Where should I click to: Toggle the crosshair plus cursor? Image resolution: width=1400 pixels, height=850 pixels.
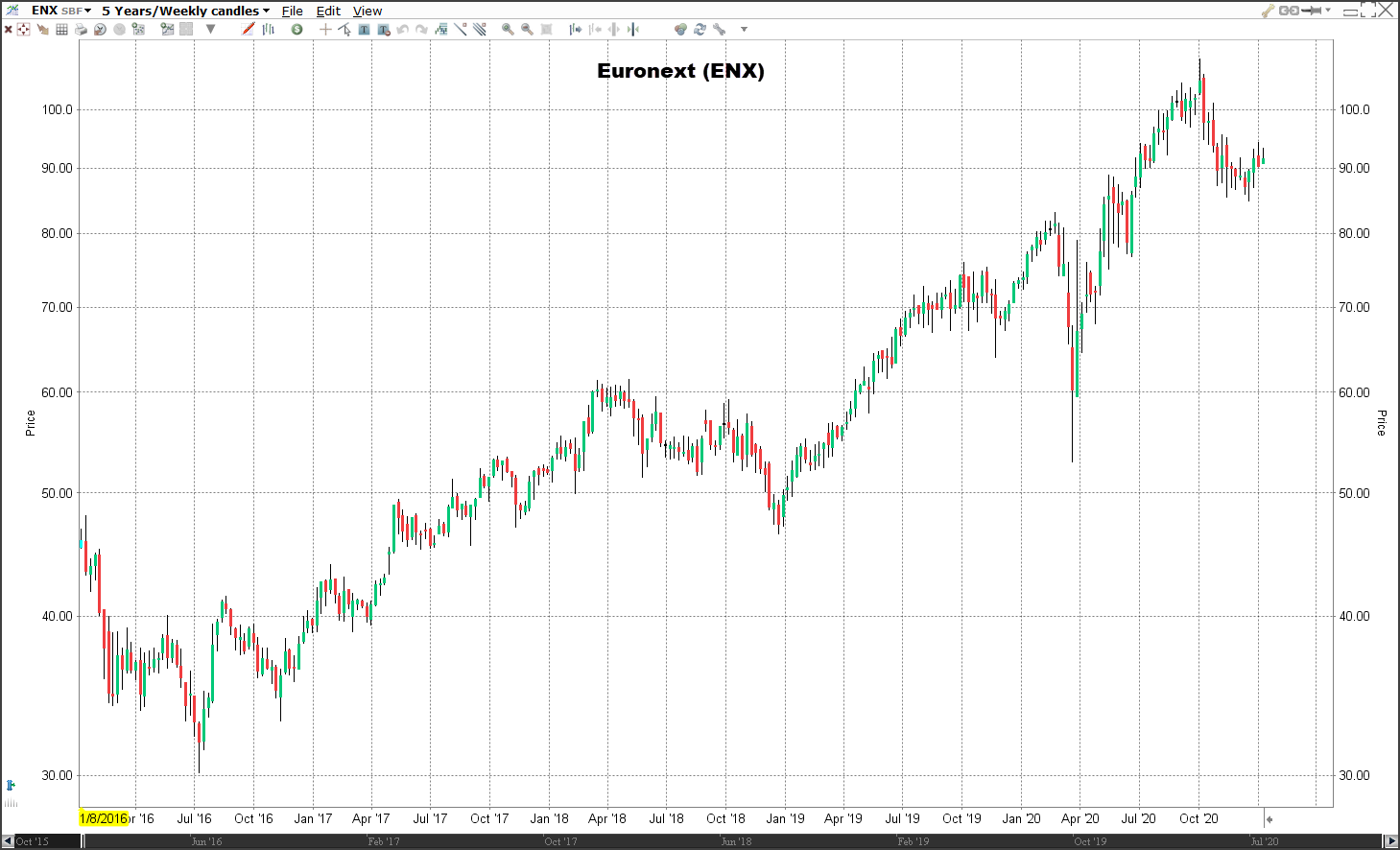pos(325,30)
